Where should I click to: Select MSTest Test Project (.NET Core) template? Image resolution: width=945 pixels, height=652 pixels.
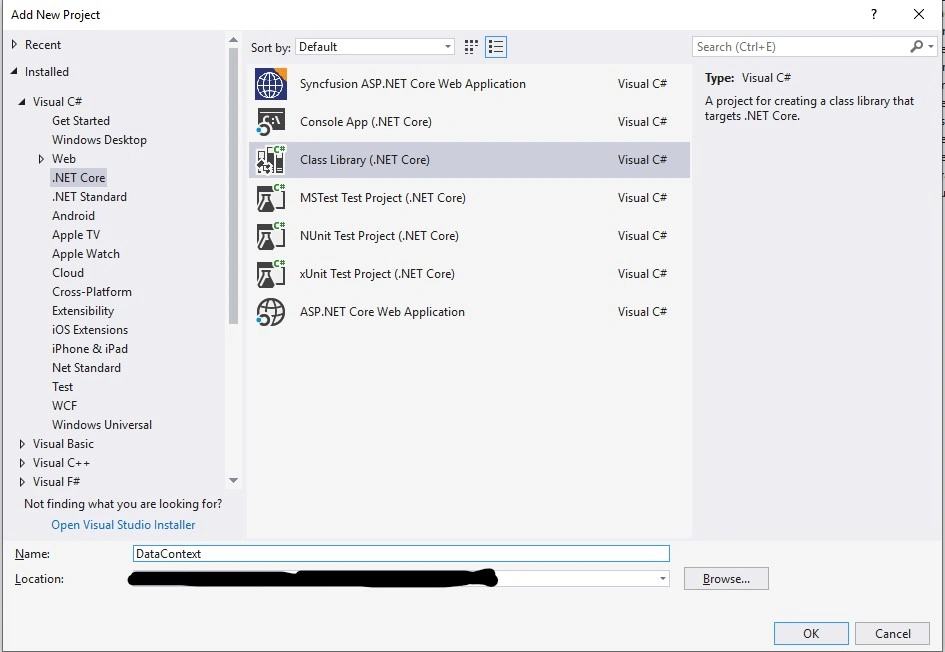469,198
